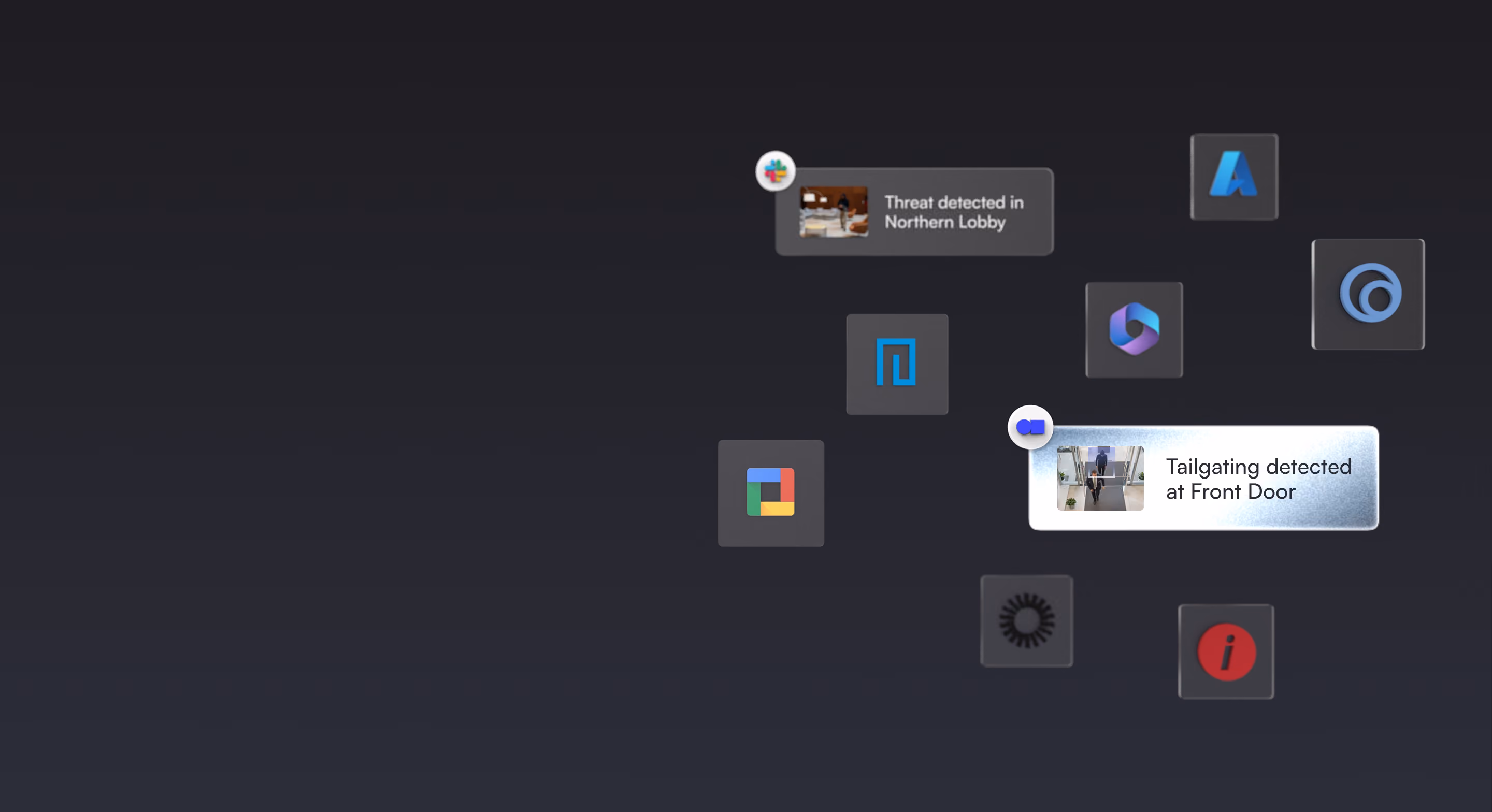Click the blue pill-shaped badge on tailgating card

pyautogui.click(x=1030, y=427)
